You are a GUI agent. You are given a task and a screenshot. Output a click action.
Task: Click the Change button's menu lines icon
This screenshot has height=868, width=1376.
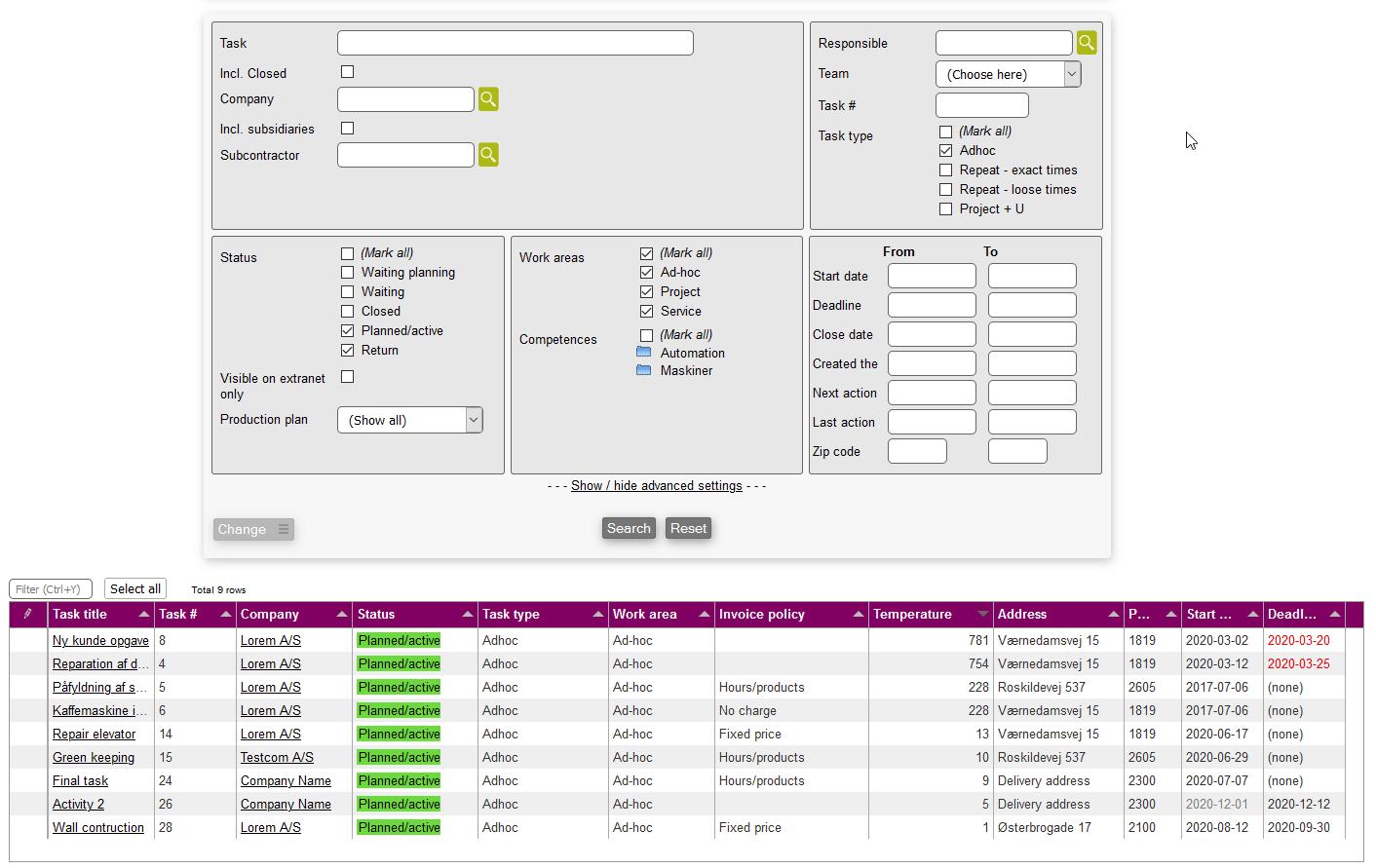[284, 529]
